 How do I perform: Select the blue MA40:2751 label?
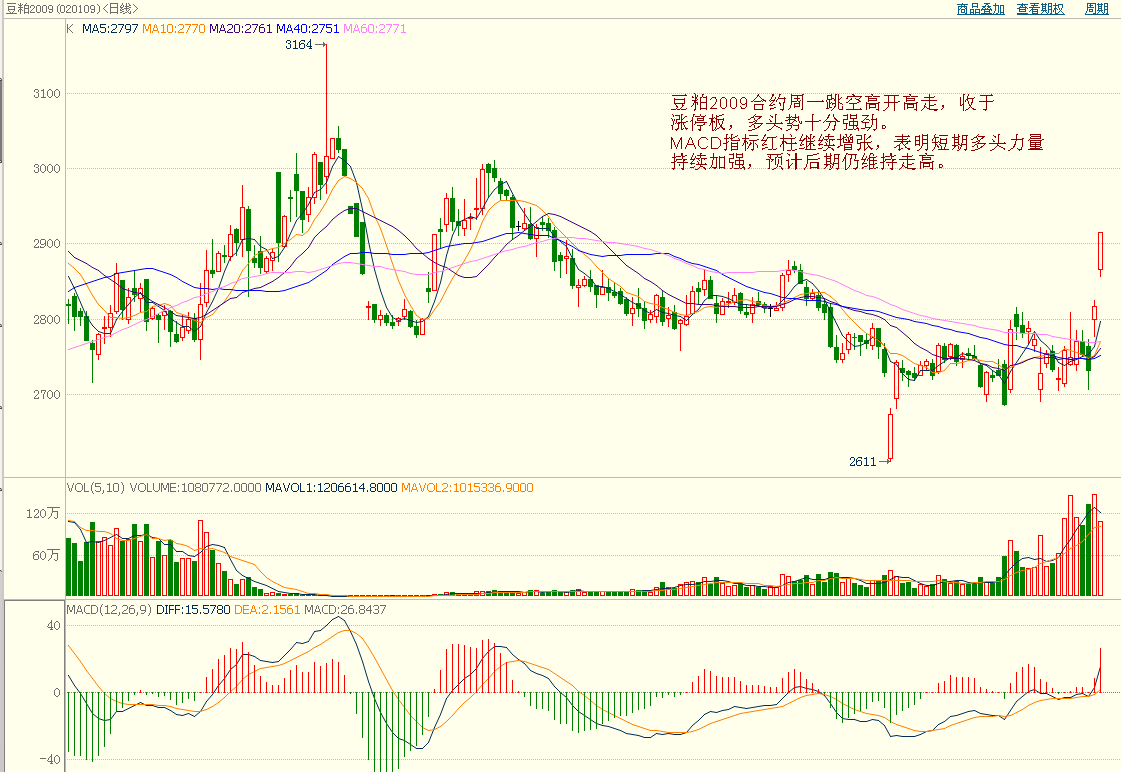pyautogui.click(x=307, y=30)
